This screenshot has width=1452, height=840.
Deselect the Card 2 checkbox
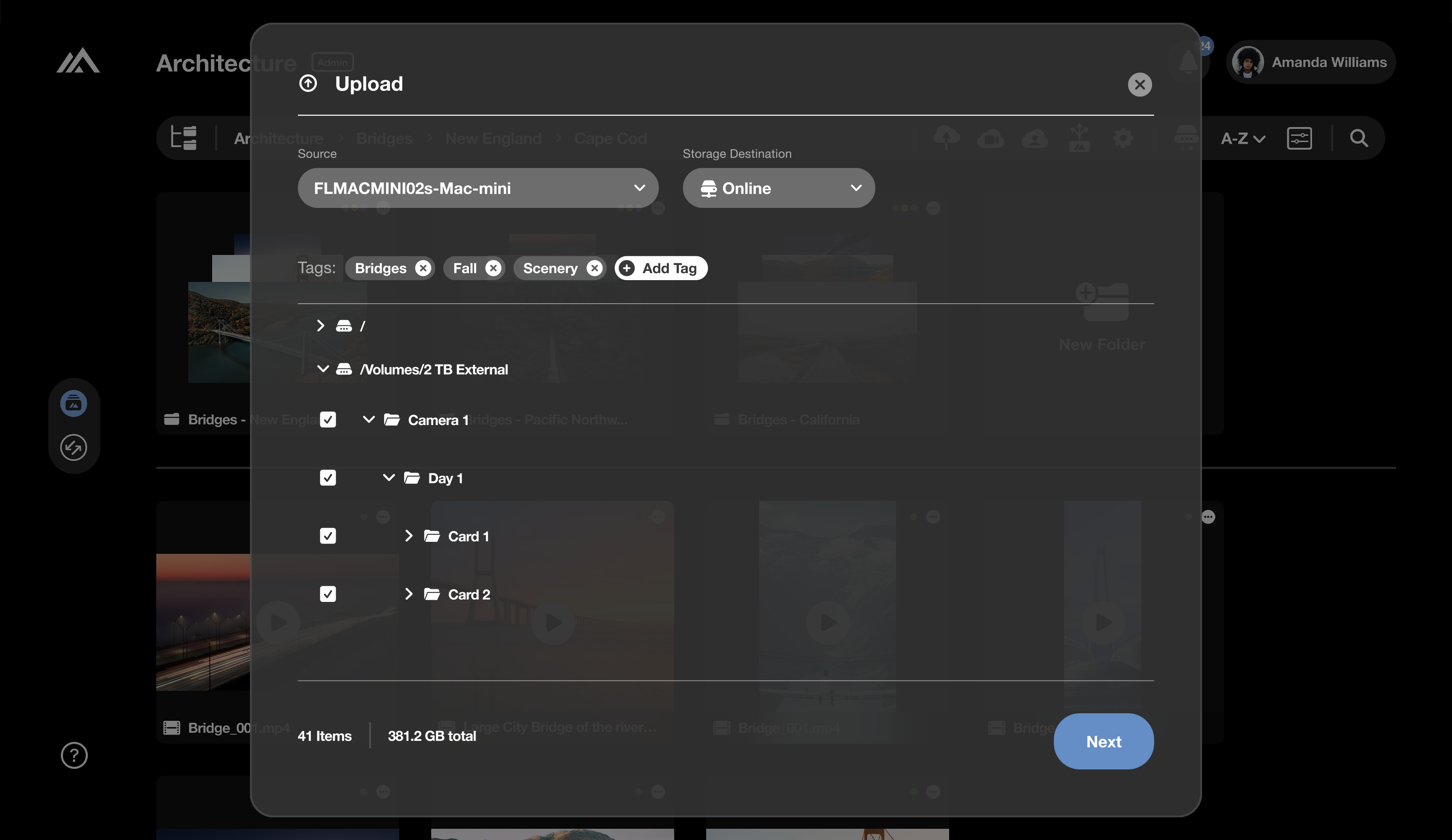pyautogui.click(x=328, y=595)
